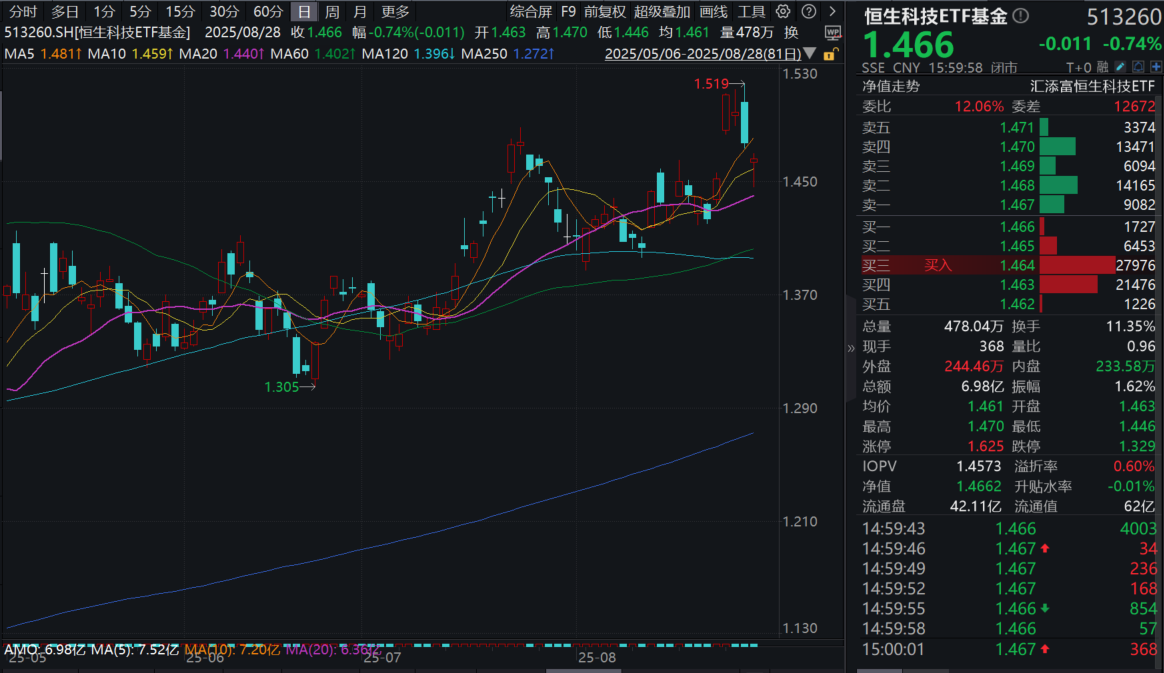Viewport: 1164px width, 673px height.
Task: Click the right chevron at the toolbar end
Action: tap(832, 12)
